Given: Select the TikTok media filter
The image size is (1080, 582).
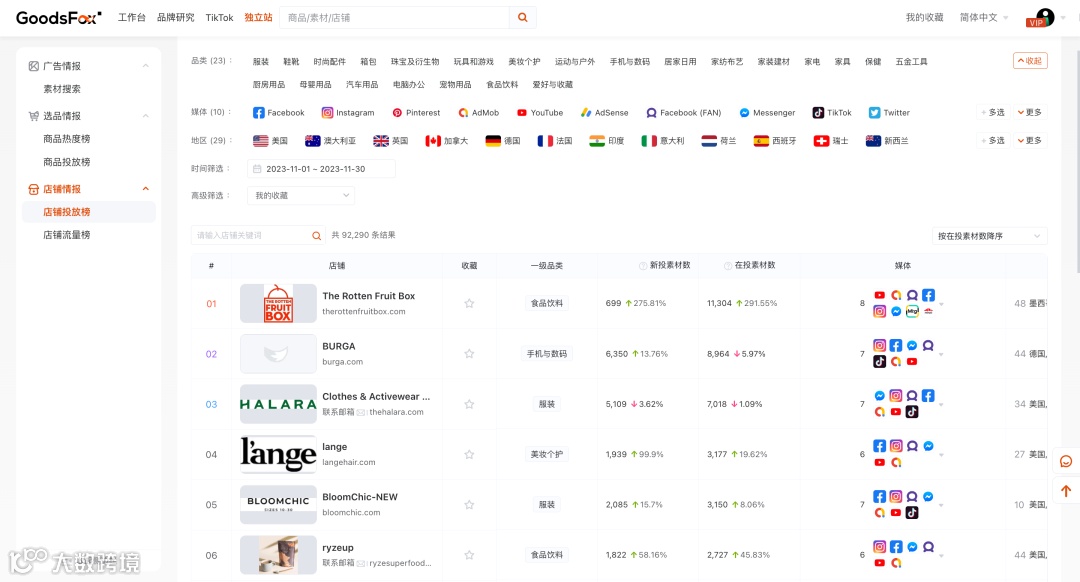Looking at the screenshot, I should (832, 113).
